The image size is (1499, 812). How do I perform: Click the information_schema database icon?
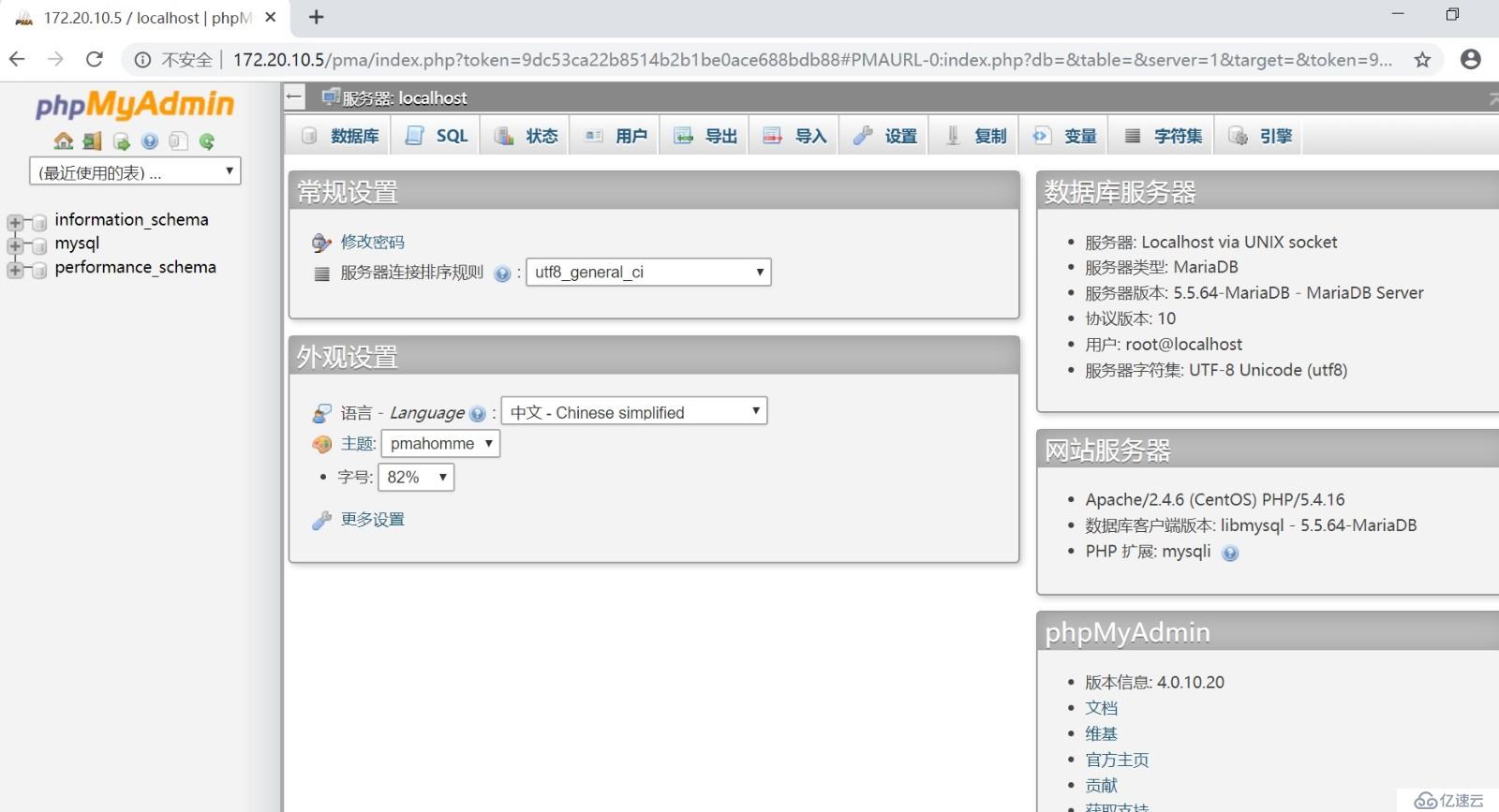39,222
